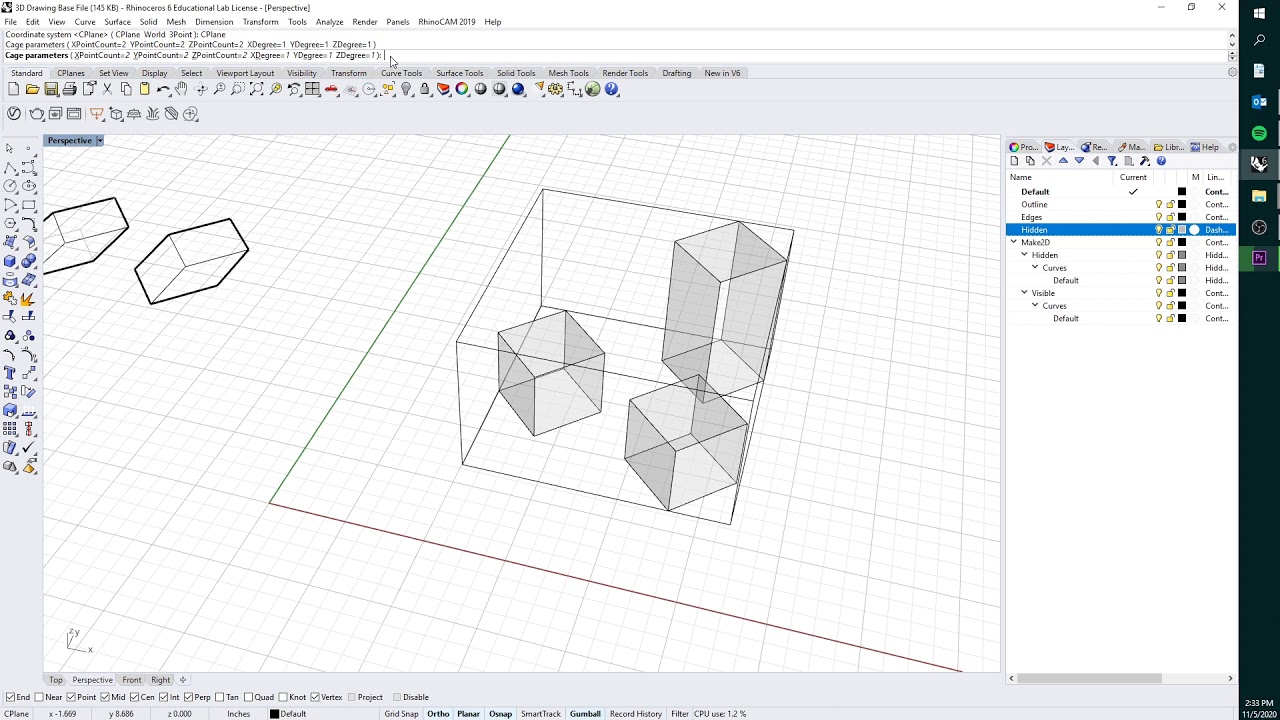The height and width of the screenshot is (720, 1280).
Task: Toggle Gumball in the status bar
Action: (585, 714)
